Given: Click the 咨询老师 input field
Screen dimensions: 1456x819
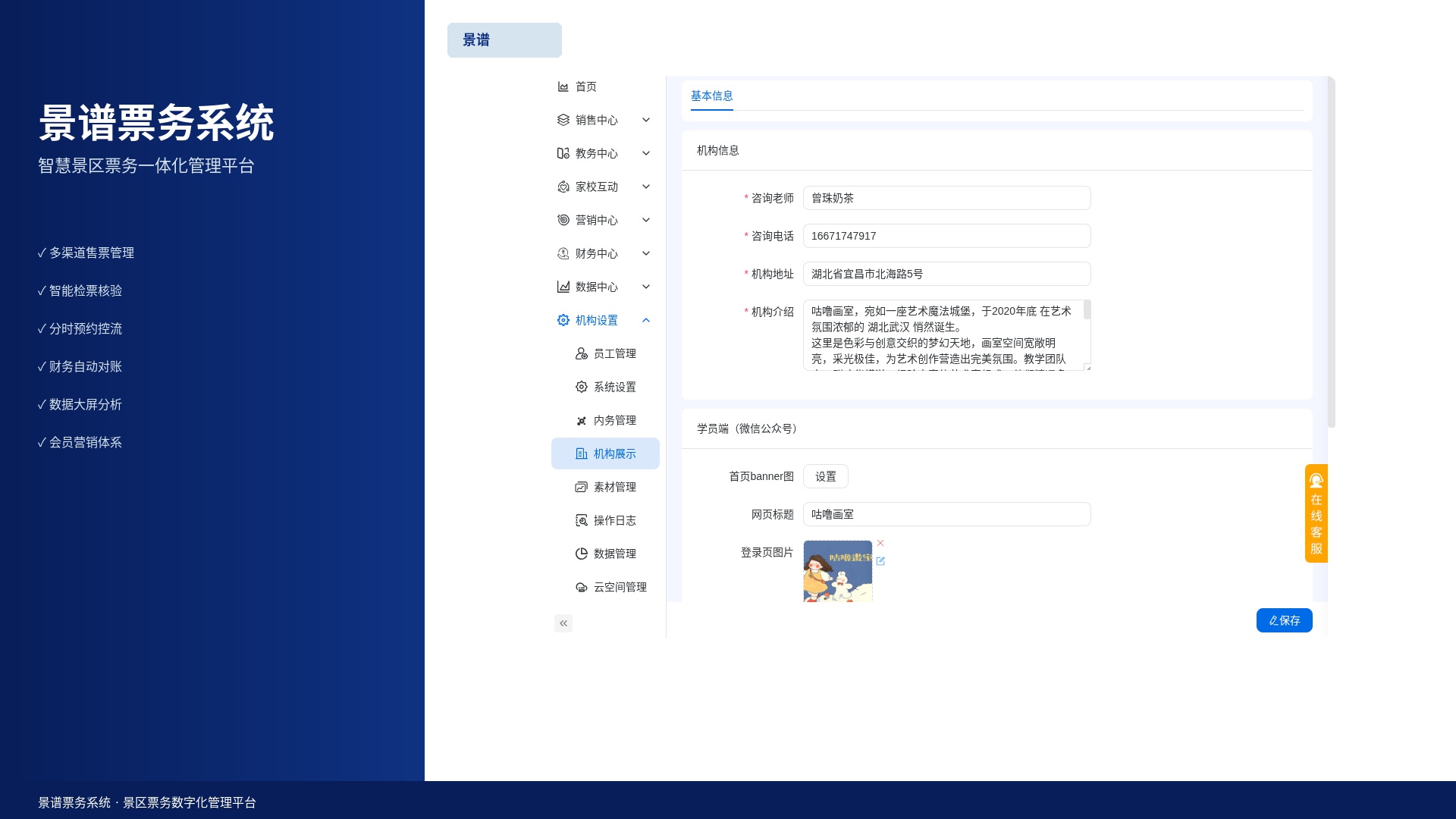Looking at the screenshot, I should (946, 198).
